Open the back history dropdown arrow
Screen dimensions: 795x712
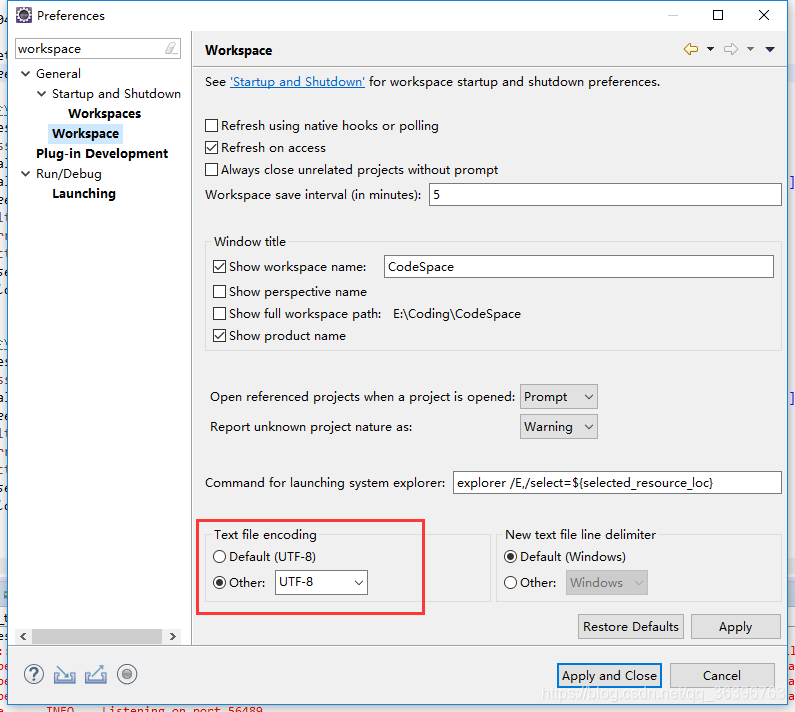[x=710, y=49]
